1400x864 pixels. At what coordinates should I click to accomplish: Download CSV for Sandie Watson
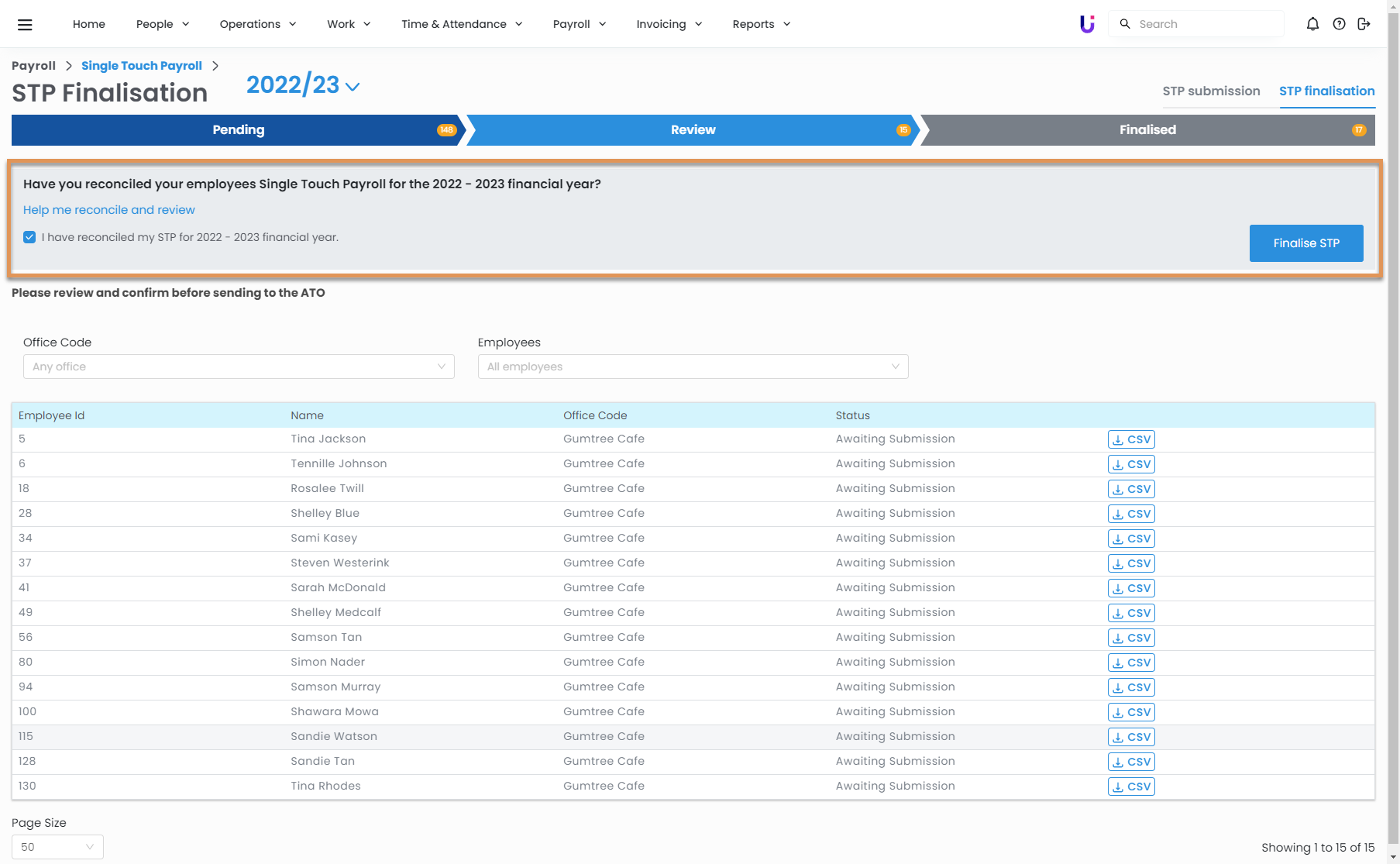[1131, 737]
